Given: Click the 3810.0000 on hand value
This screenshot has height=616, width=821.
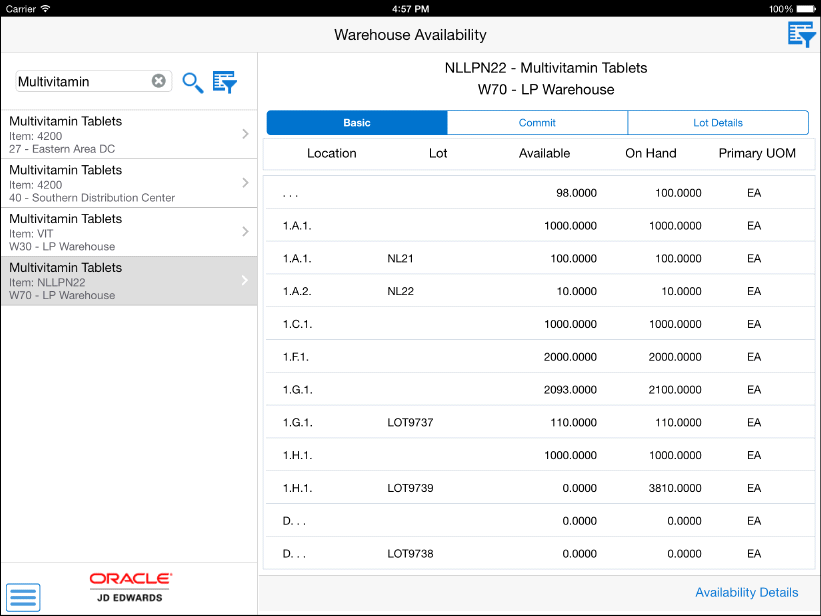Looking at the screenshot, I should 675,488.
